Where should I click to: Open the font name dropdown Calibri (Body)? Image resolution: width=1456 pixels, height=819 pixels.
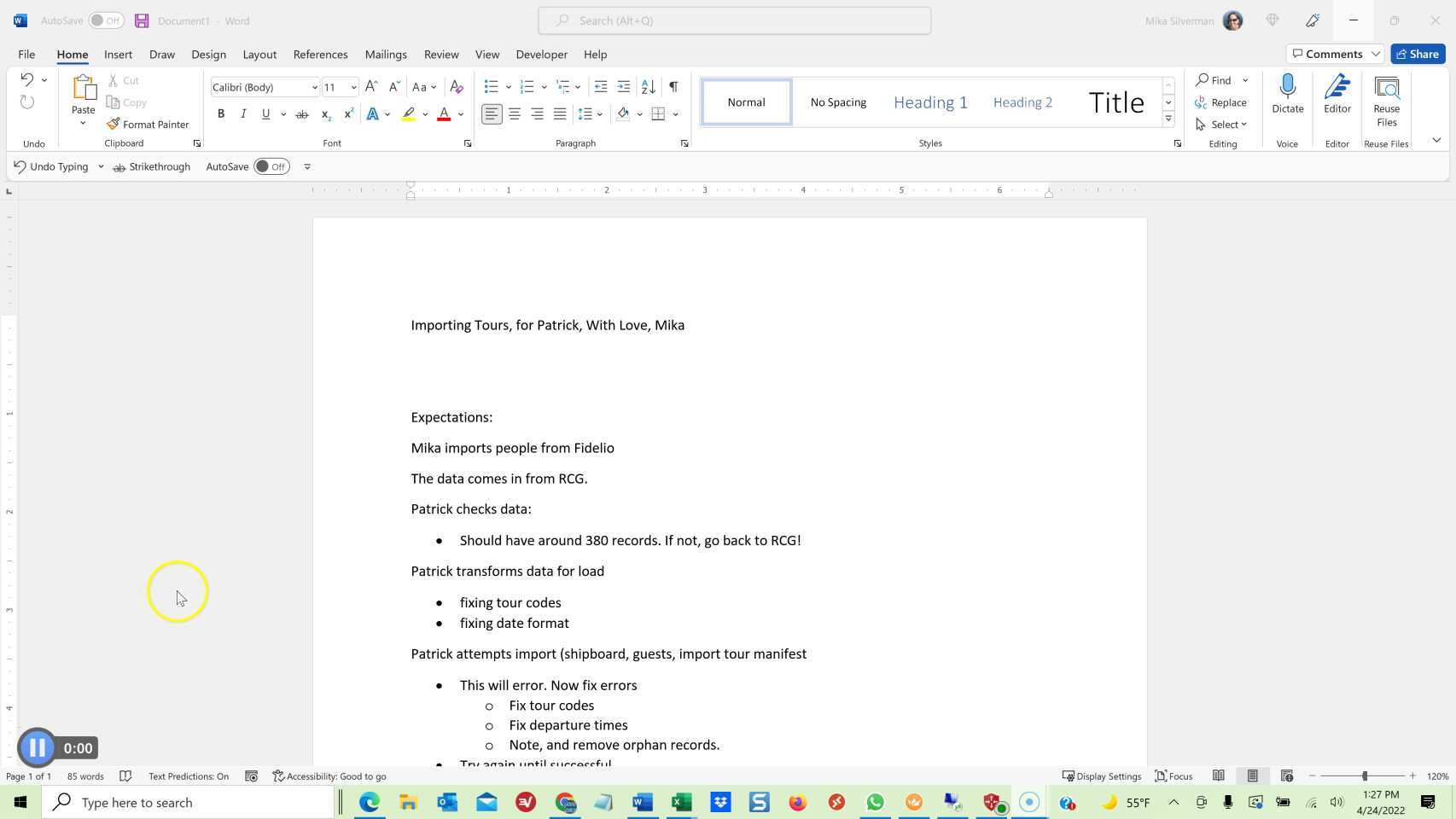click(314, 87)
